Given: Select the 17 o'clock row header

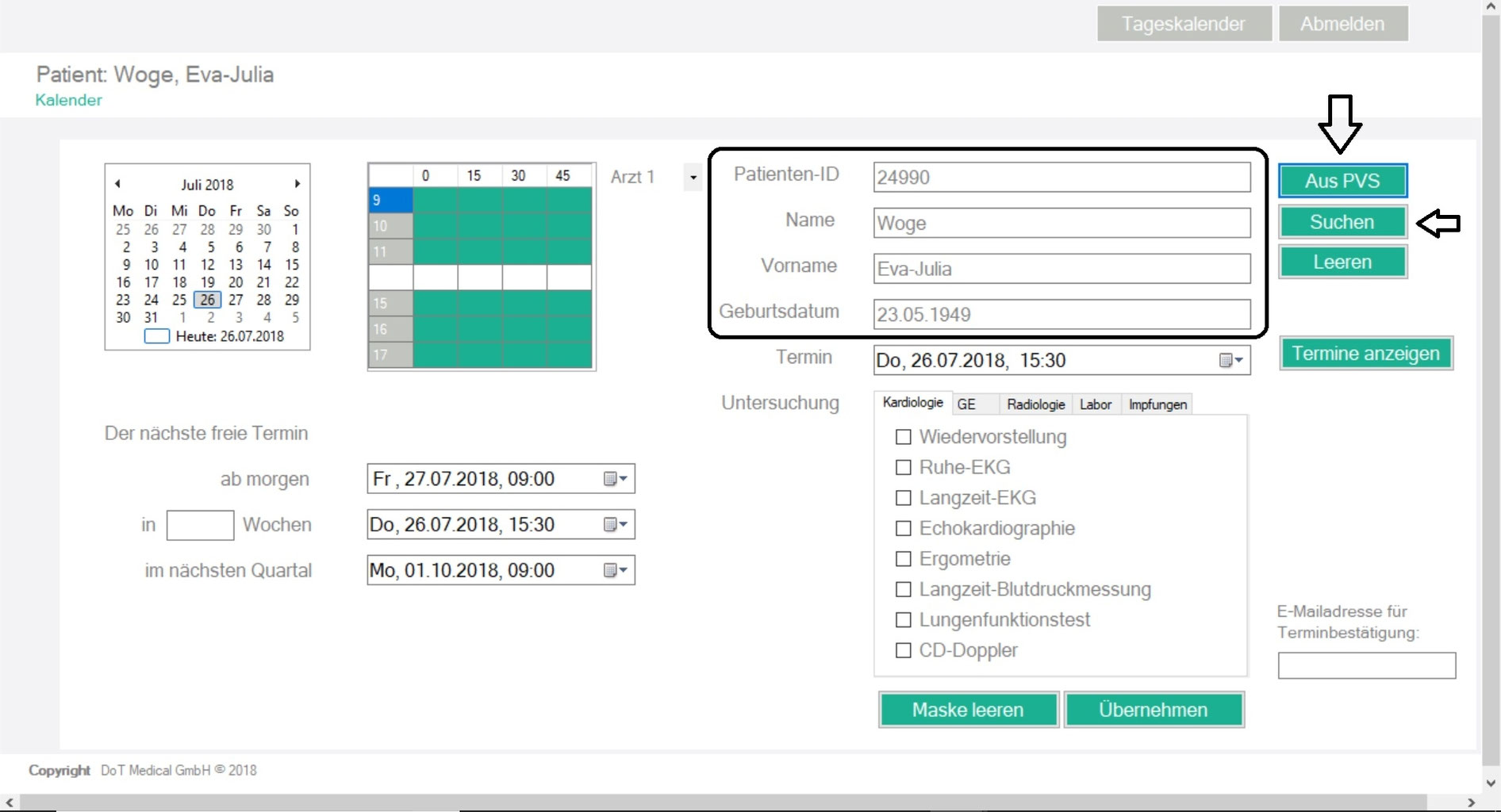Looking at the screenshot, I should (x=390, y=354).
